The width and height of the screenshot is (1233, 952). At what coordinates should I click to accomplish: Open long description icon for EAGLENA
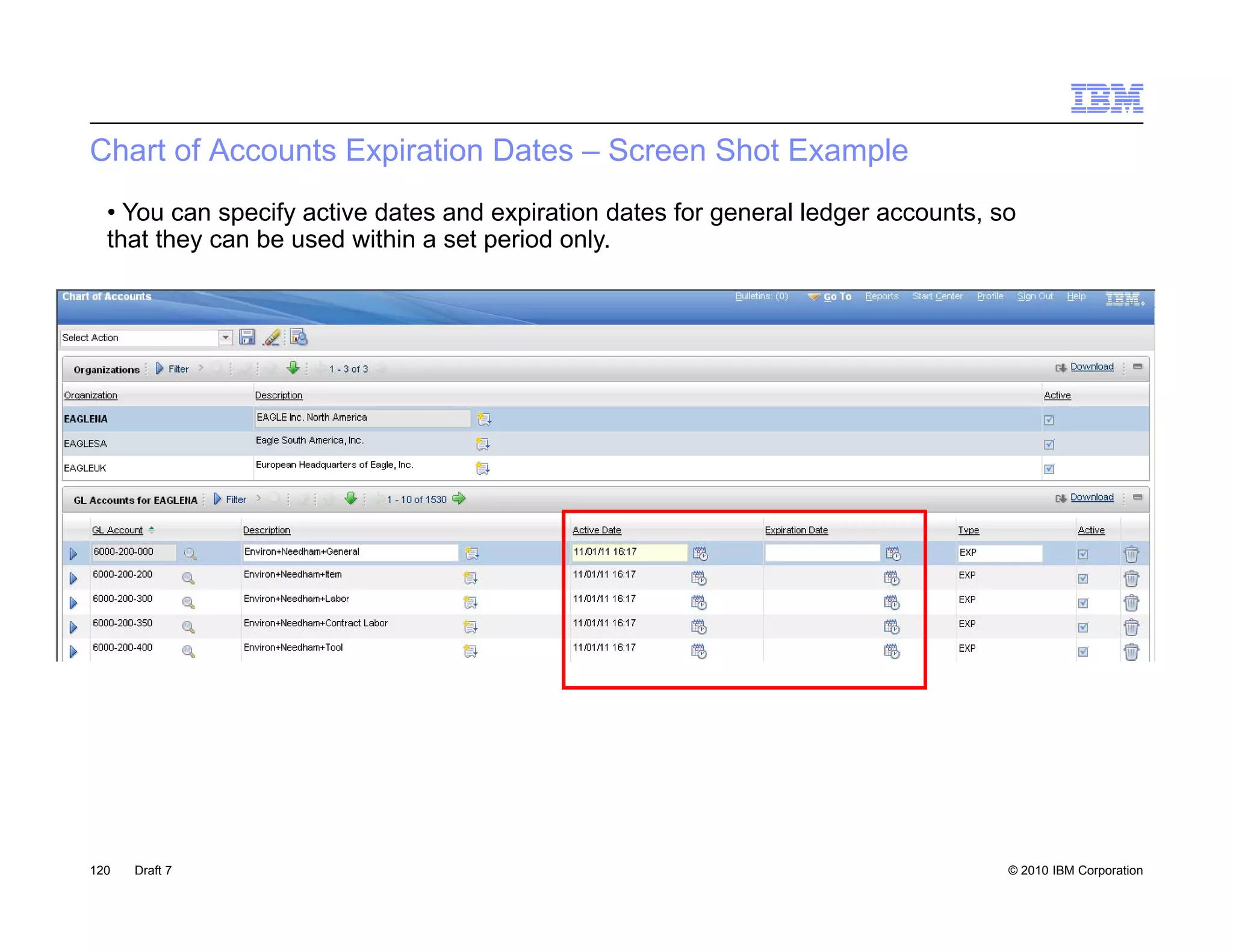(x=484, y=419)
